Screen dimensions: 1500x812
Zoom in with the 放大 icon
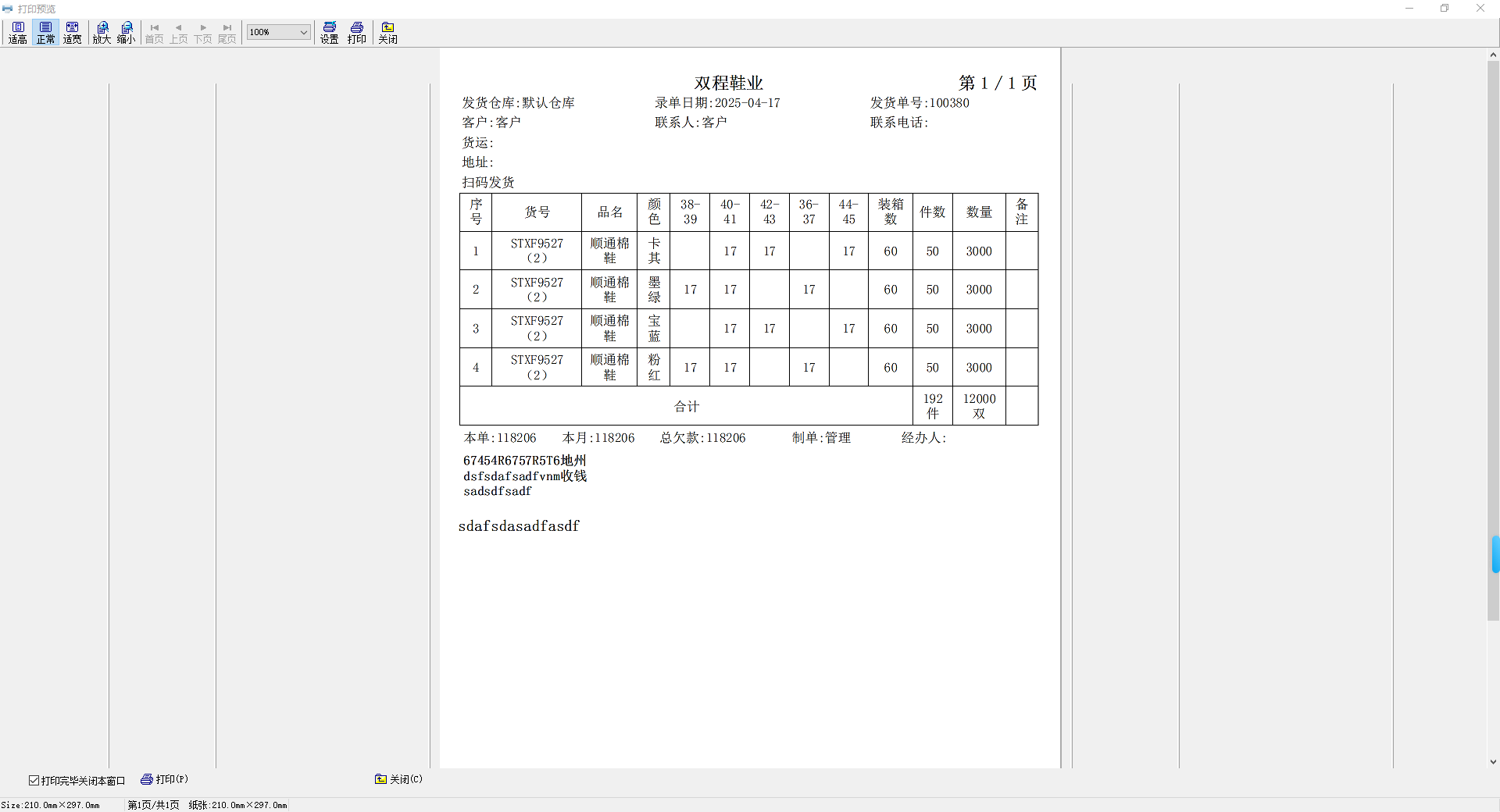[x=102, y=33]
